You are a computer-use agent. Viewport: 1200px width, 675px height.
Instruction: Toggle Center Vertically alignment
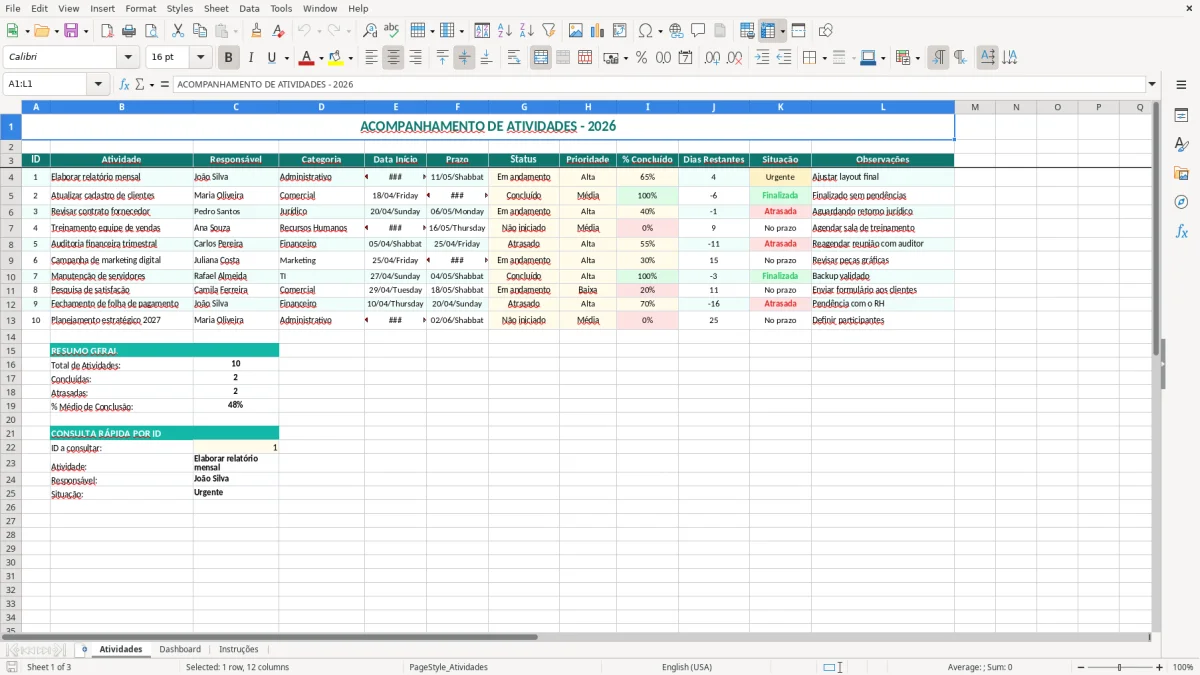(x=464, y=58)
